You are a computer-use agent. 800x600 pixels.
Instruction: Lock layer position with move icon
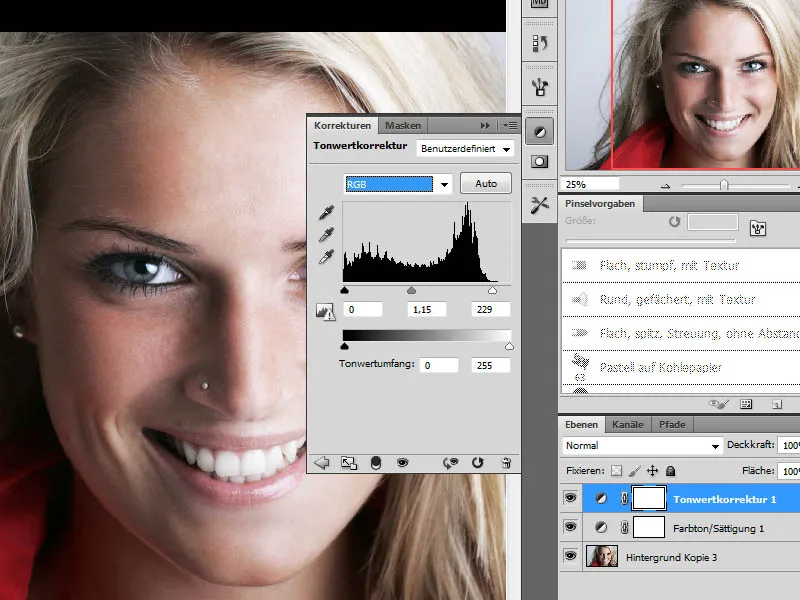653,470
